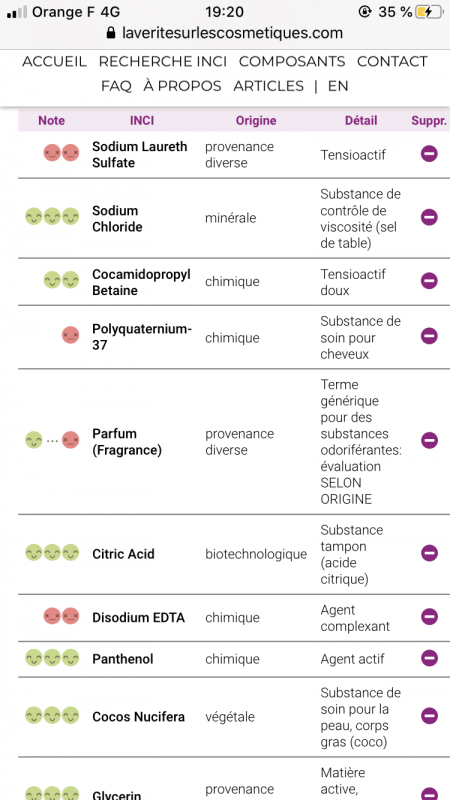Delete the Parfum (Fragrance) entry

429,440
